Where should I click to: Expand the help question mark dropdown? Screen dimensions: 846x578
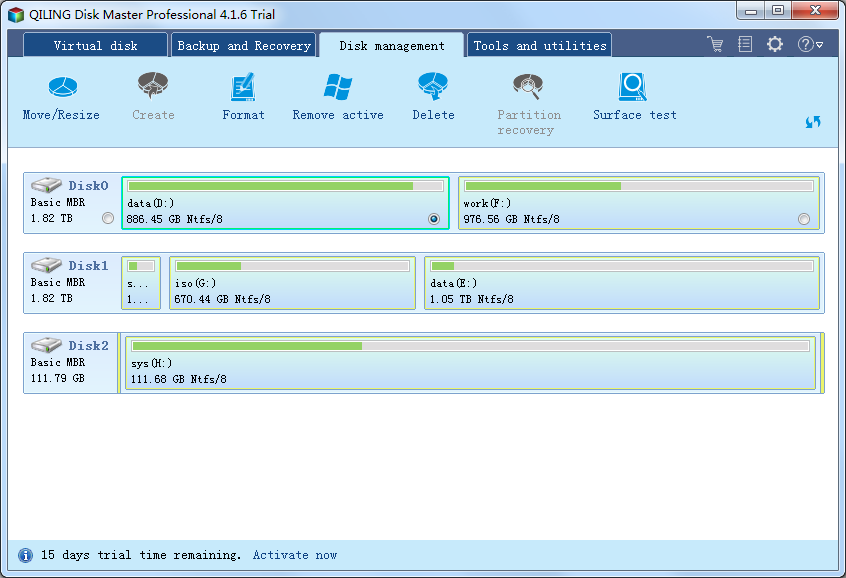[x=810, y=44]
